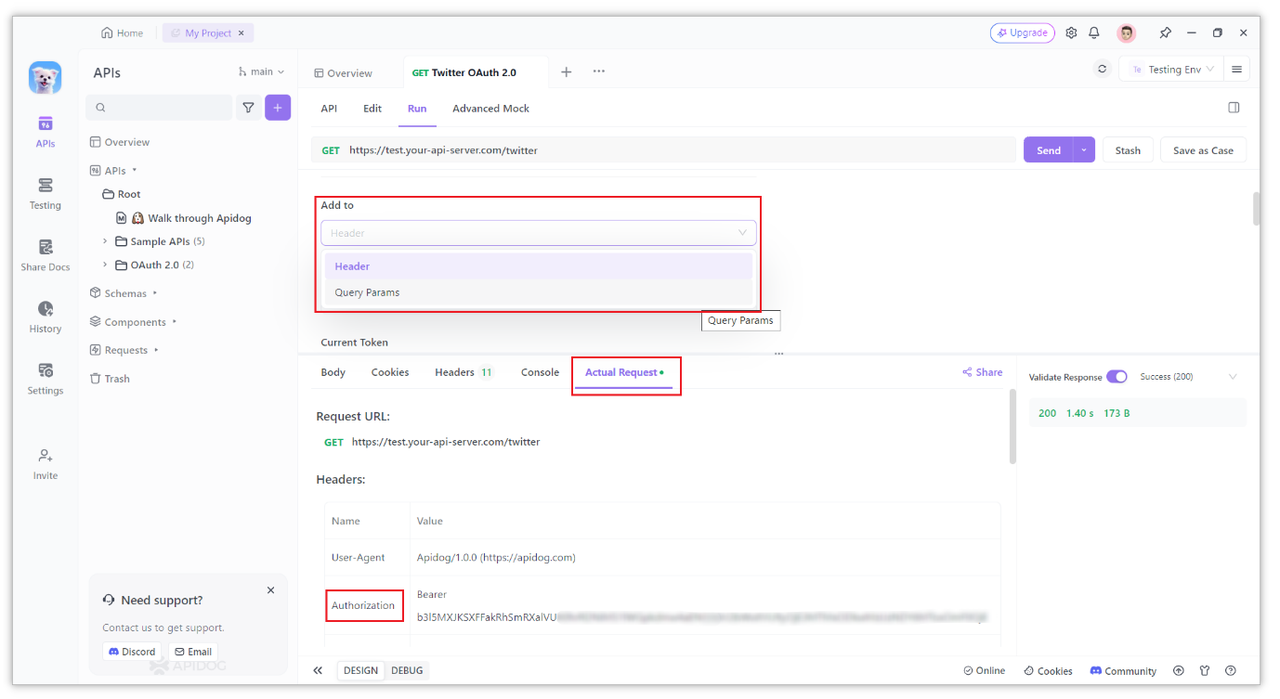
Task: Open the response Cookies tab
Action: [x=390, y=372]
